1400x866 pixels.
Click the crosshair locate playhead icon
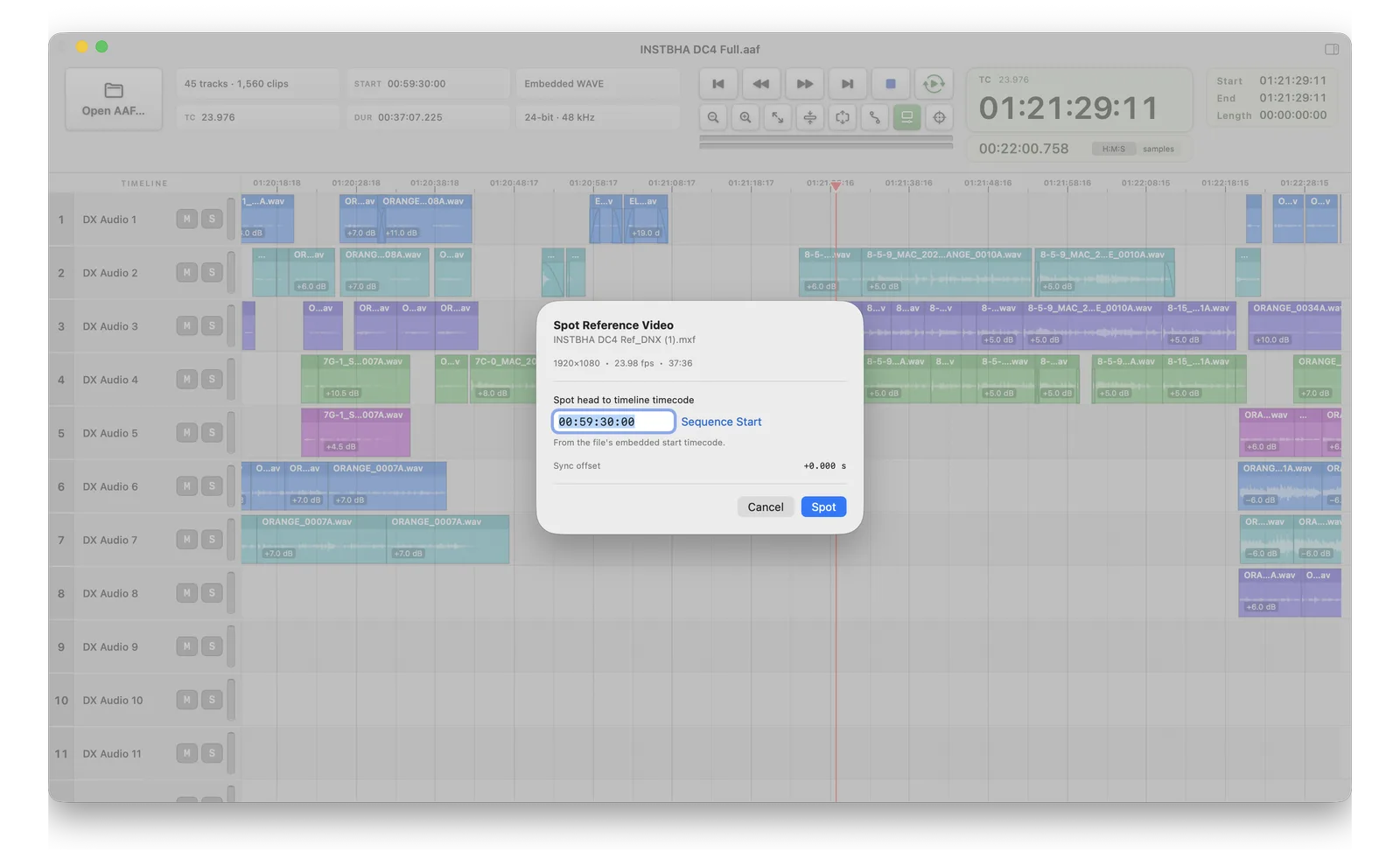coord(940,117)
